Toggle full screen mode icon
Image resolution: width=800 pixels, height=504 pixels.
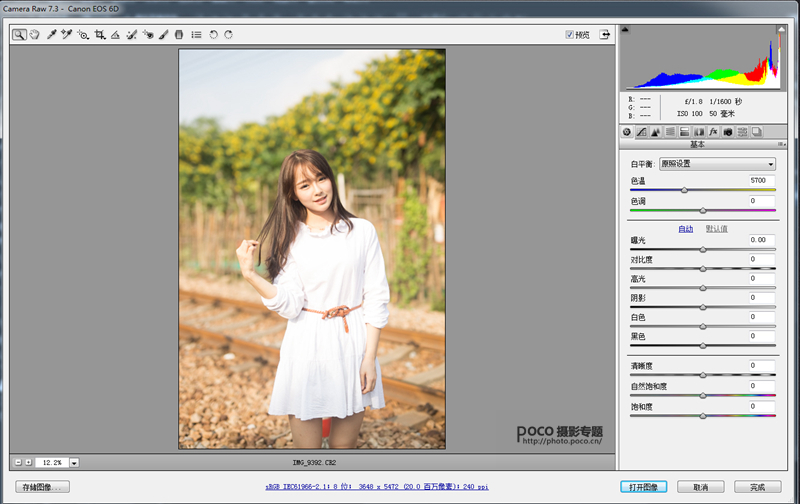[605, 35]
